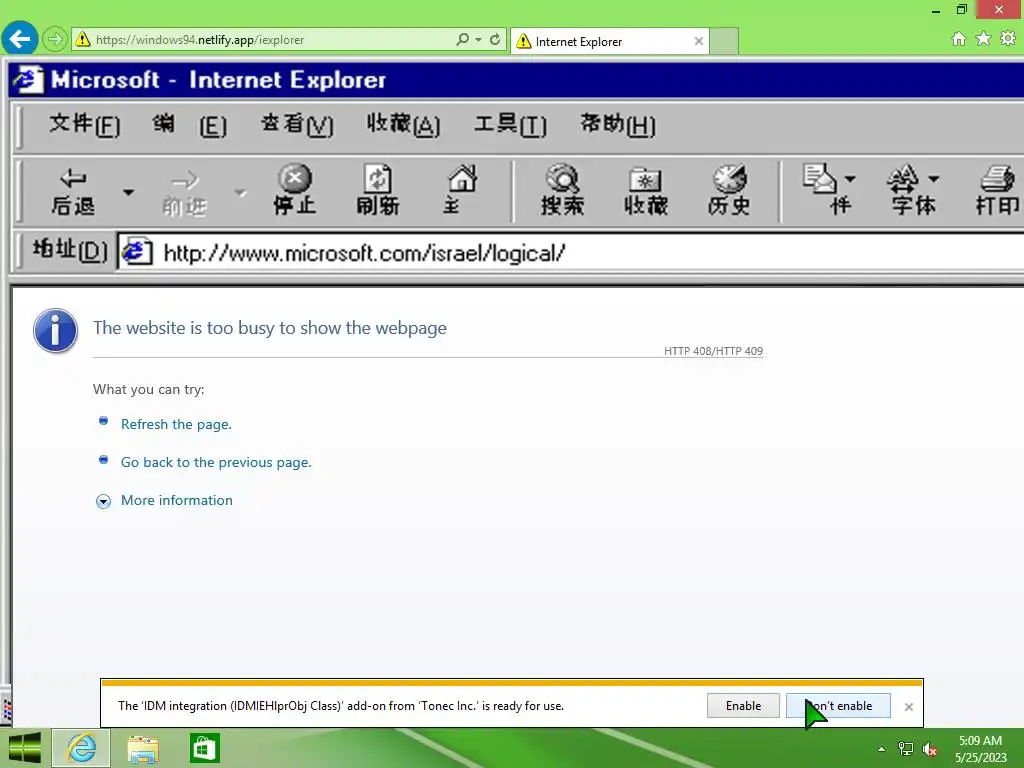This screenshot has width=1024, height=768.
Task: Open the 前进 forward dropdown arrow
Action: [240, 193]
